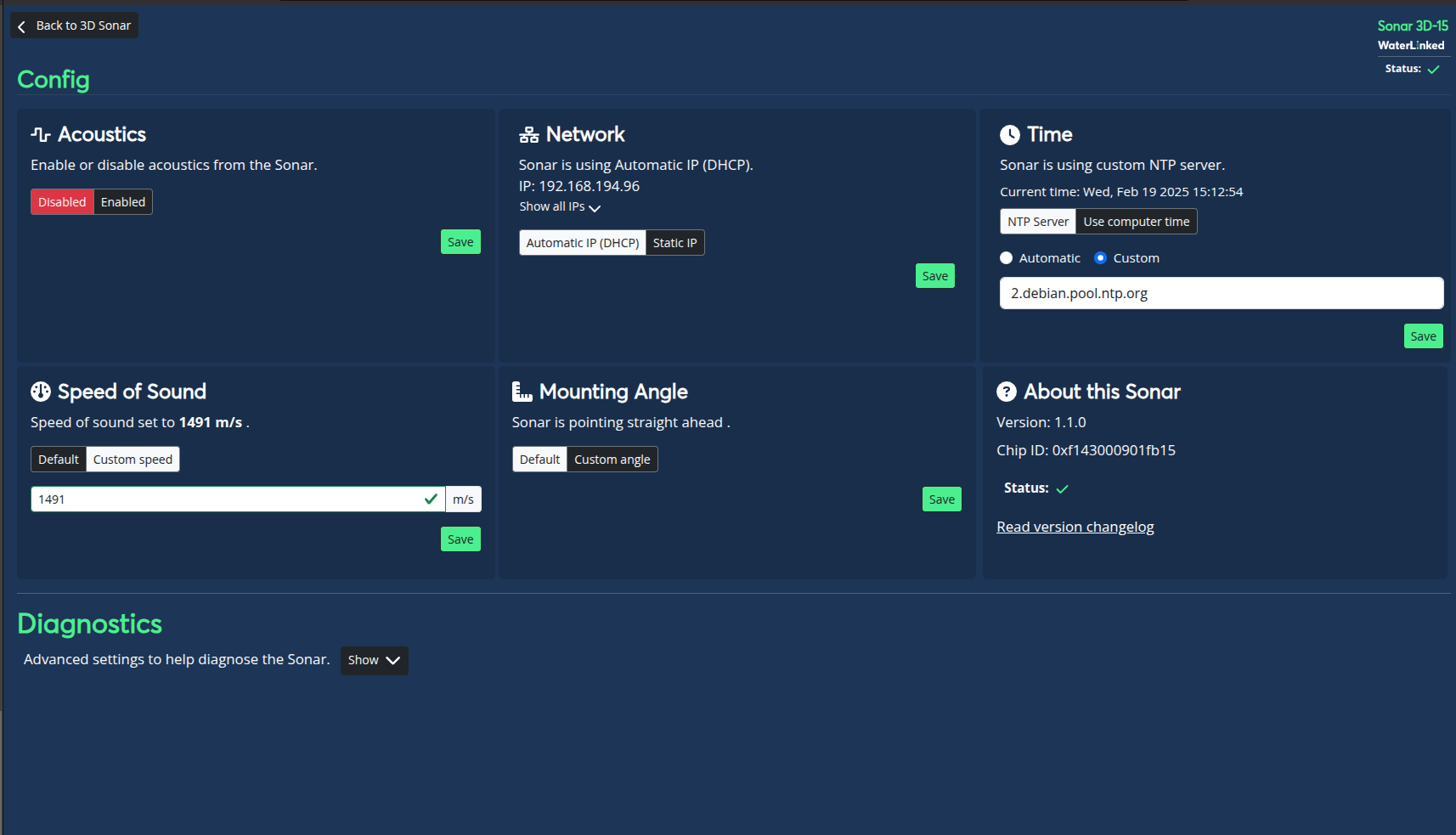1456x835 pixels.
Task: Select the Custom NTP radio button
Action: [1101, 258]
